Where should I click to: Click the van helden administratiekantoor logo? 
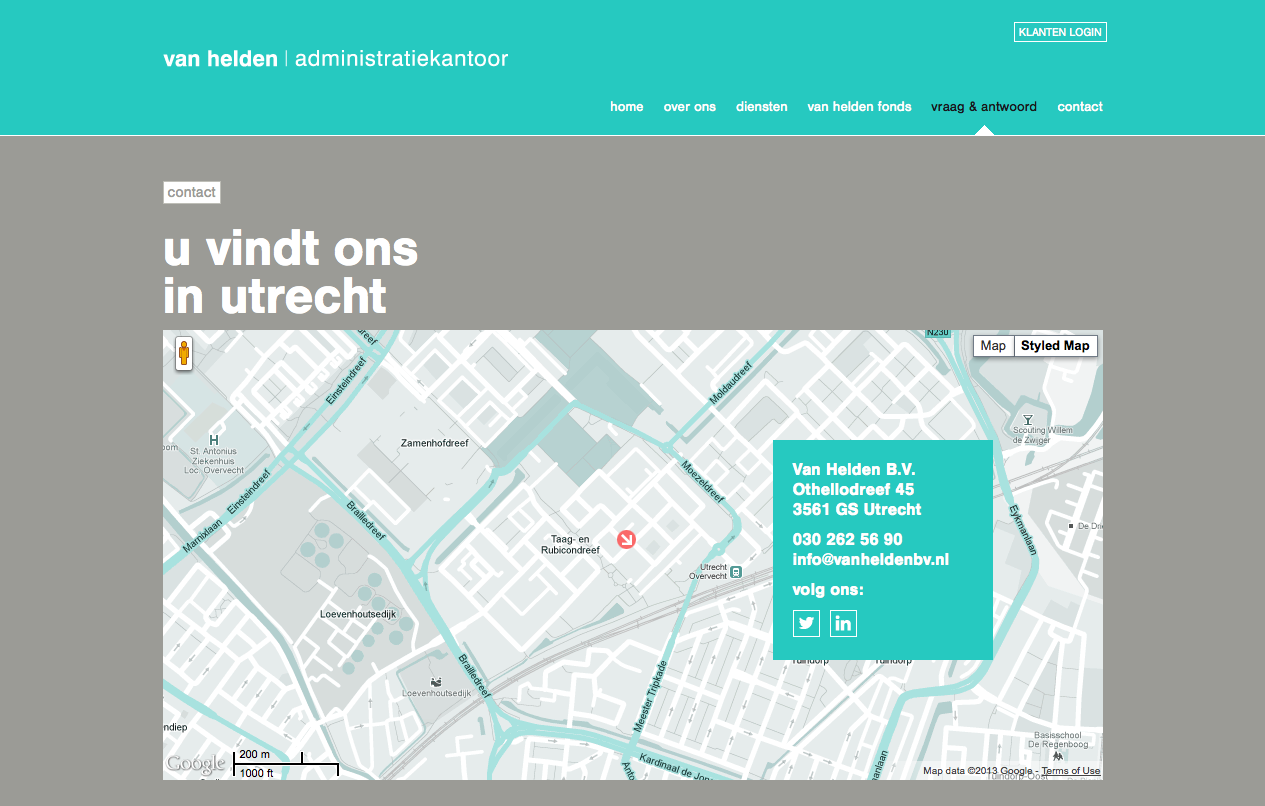click(x=336, y=59)
